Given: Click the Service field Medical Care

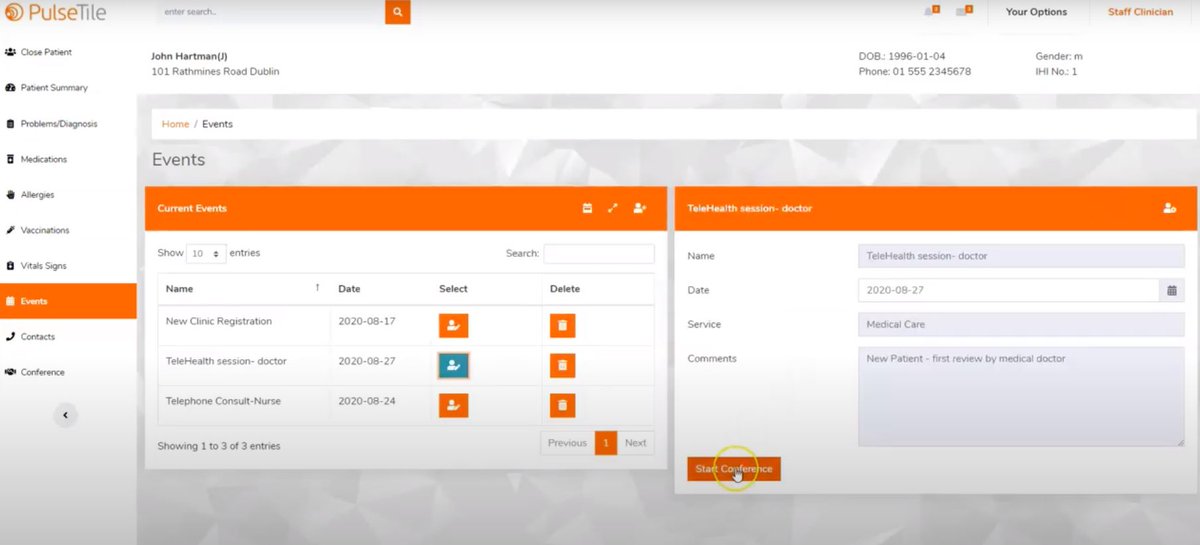Looking at the screenshot, I should coord(1021,324).
